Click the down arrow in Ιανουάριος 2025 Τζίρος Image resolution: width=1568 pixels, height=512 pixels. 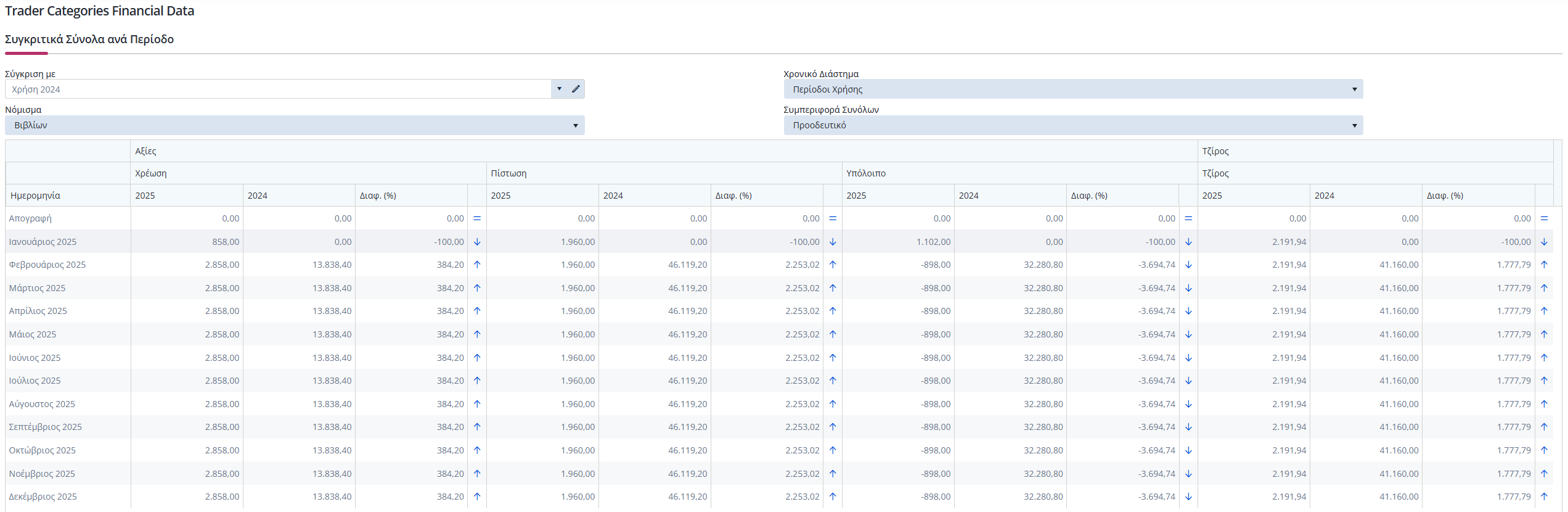click(1544, 242)
